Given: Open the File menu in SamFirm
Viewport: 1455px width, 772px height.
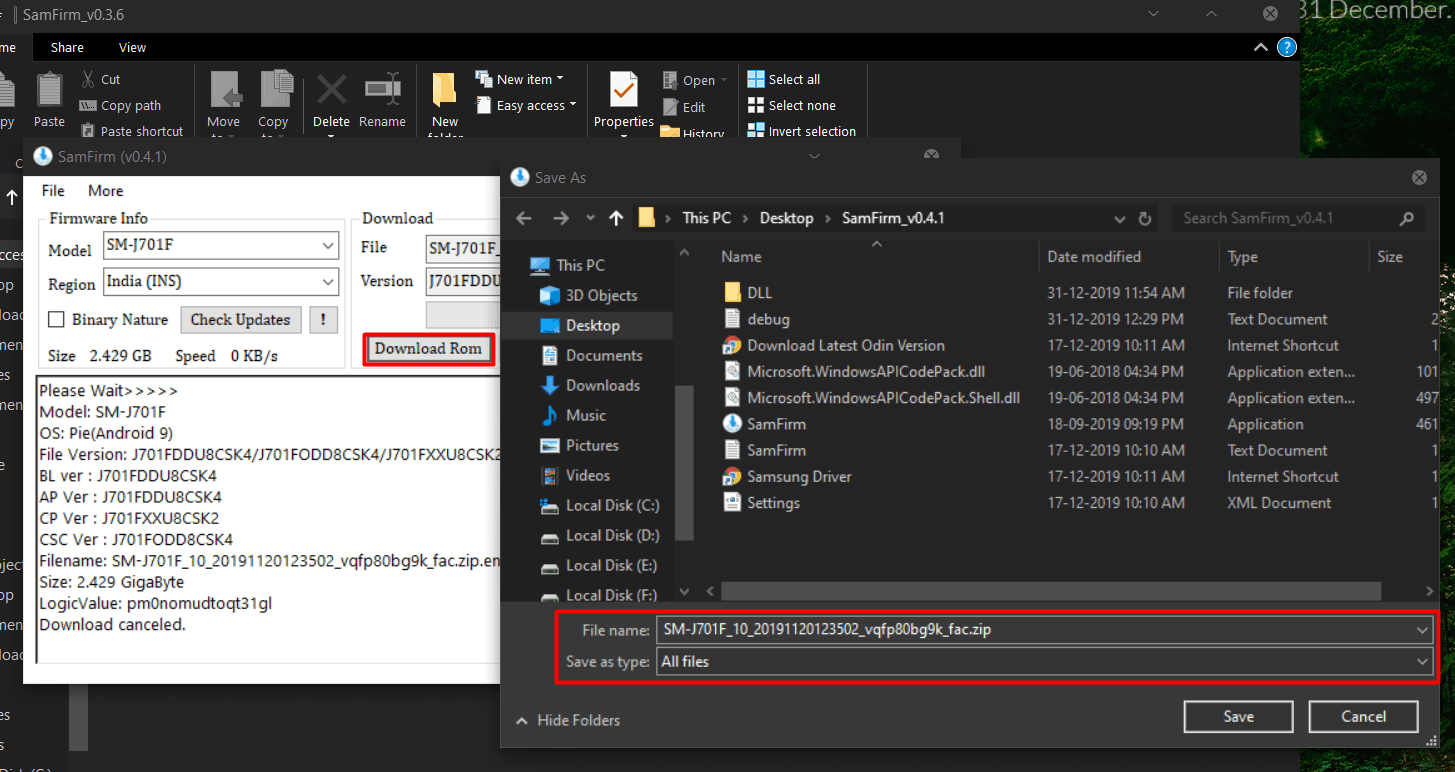Looking at the screenshot, I should 52,190.
